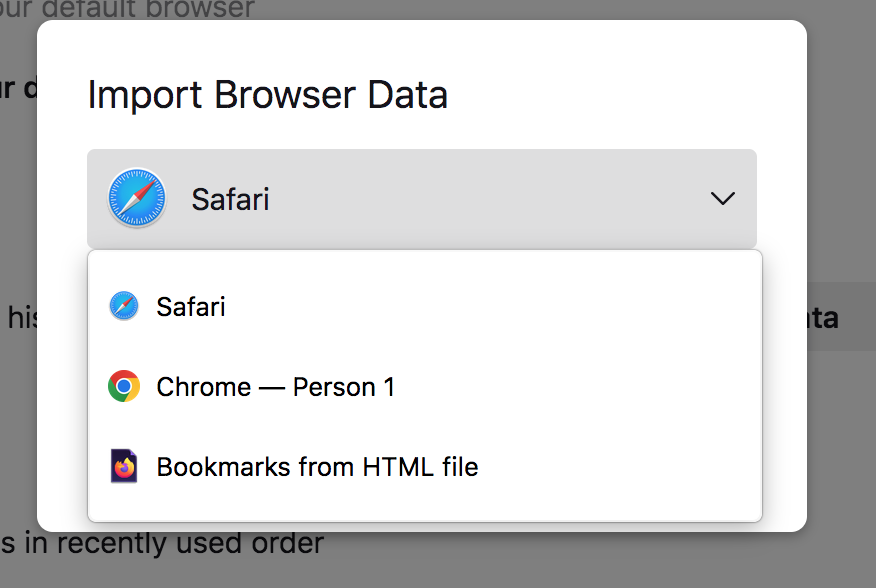Click the word "Data" in dialog title
The width and height of the screenshot is (876, 588).
click(406, 95)
